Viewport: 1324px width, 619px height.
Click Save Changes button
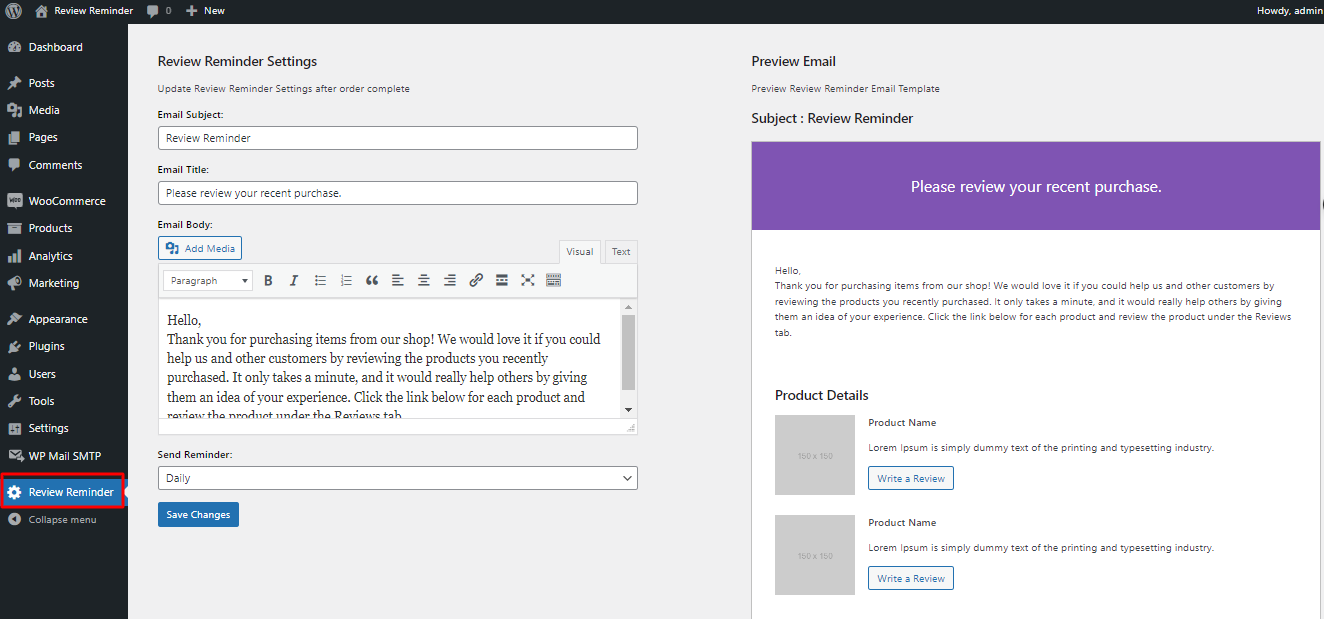[198, 514]
